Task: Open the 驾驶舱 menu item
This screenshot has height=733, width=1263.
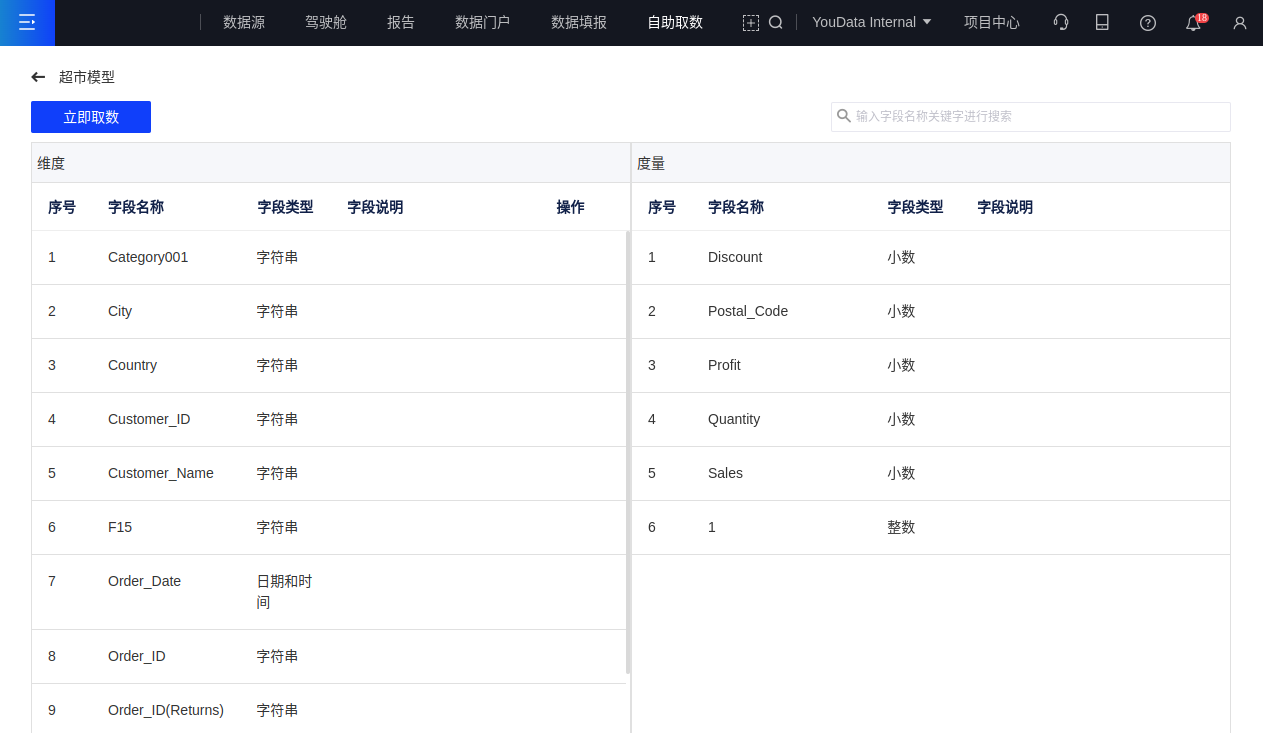Action: click(326, 22)
